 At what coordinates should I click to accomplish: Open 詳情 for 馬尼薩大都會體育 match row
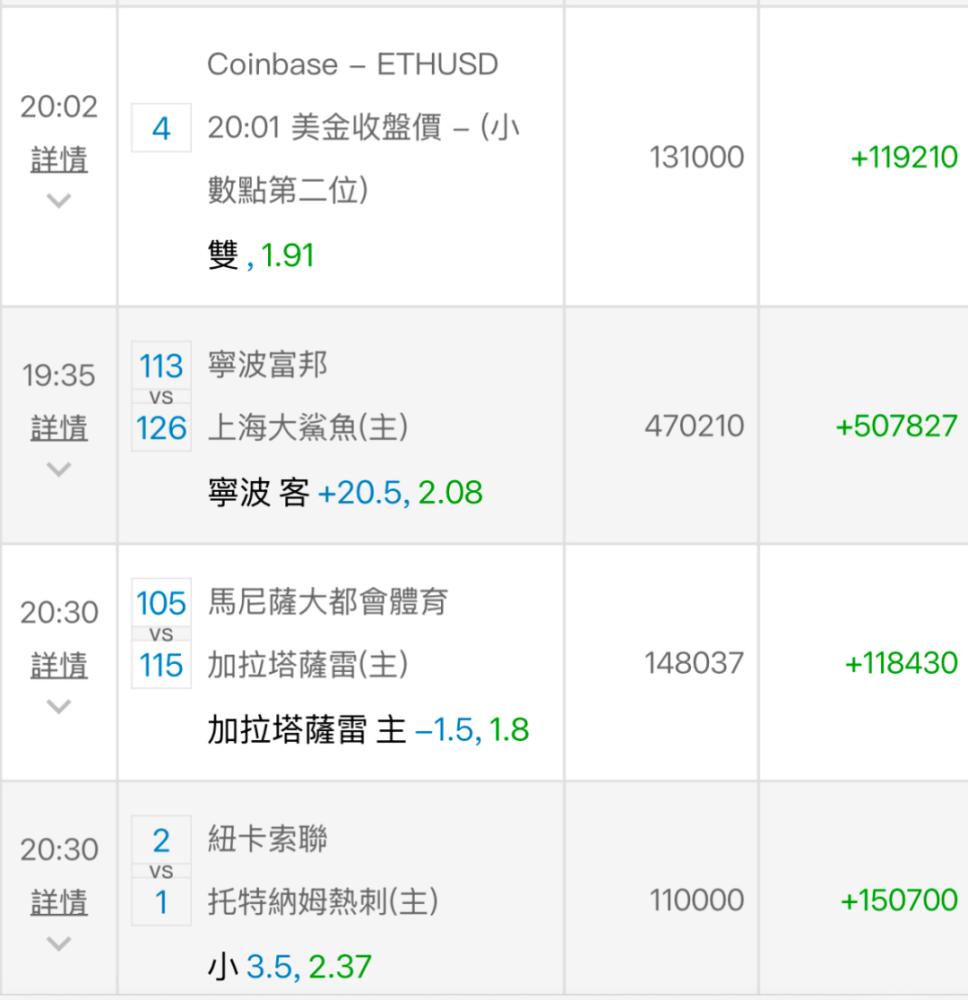pyautogui.click(x=59, y=665)
